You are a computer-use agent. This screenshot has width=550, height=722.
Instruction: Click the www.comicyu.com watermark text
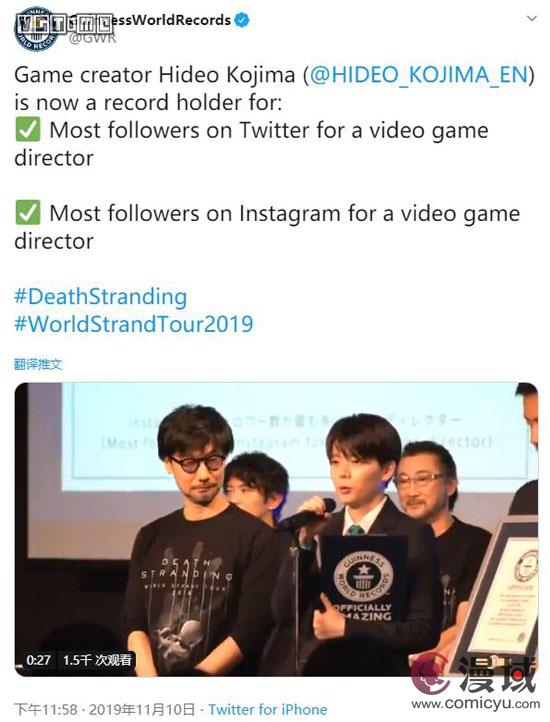475,704
